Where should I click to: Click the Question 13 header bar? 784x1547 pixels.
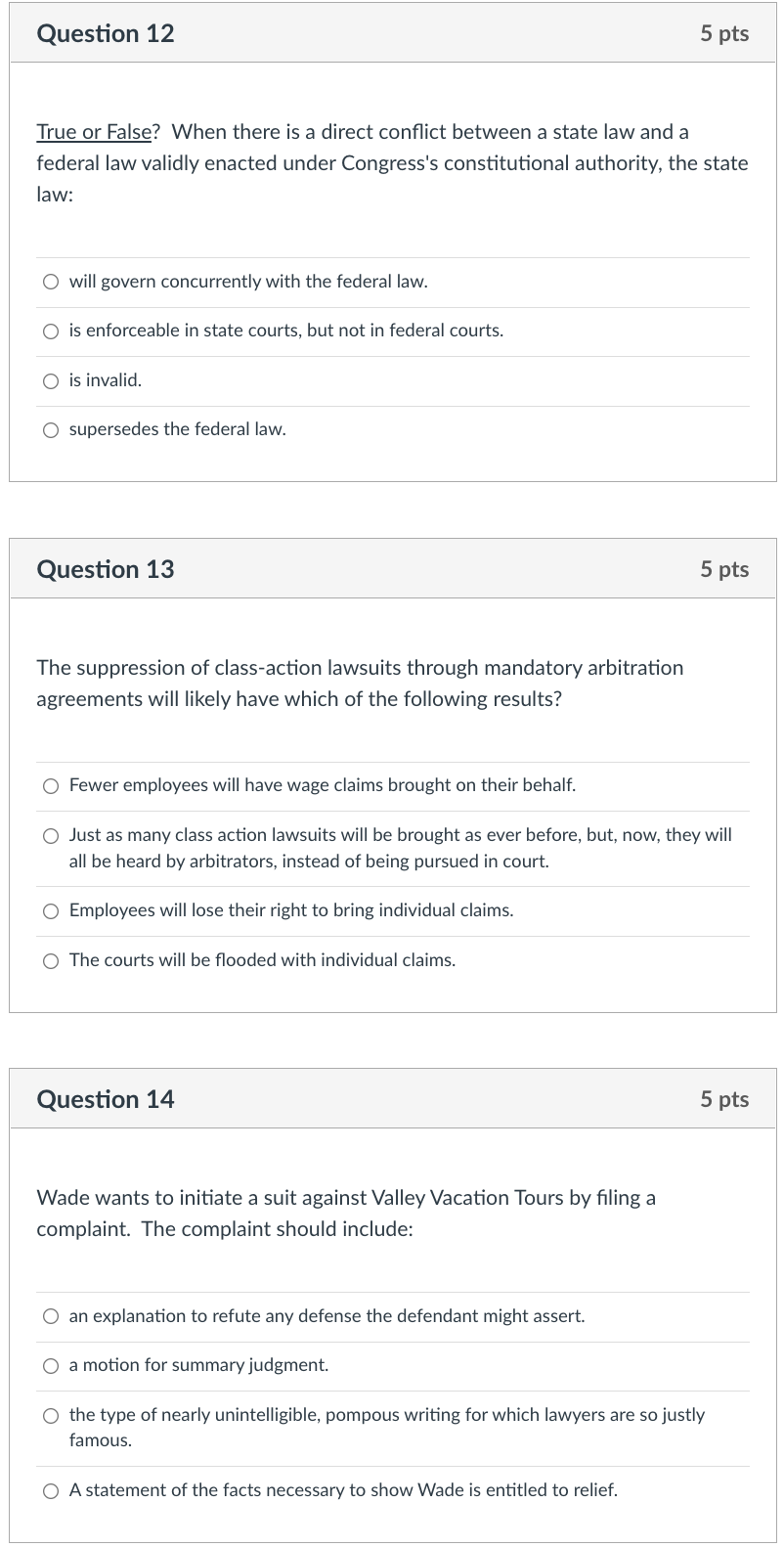(105, 568)
